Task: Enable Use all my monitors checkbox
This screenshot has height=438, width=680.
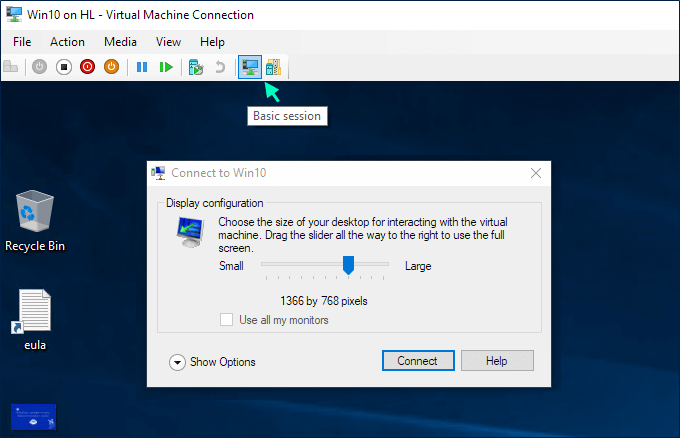Action: point(226,320)
